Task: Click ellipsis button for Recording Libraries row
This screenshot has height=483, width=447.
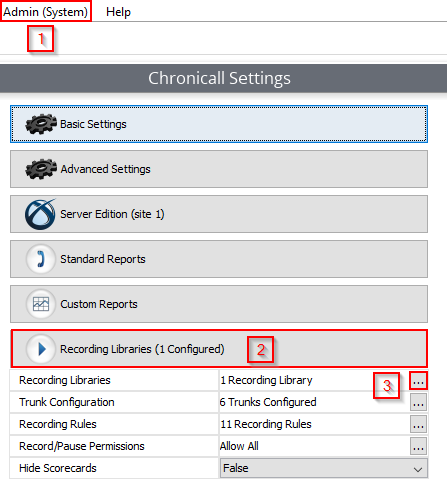Action: [x=418, y=380]
